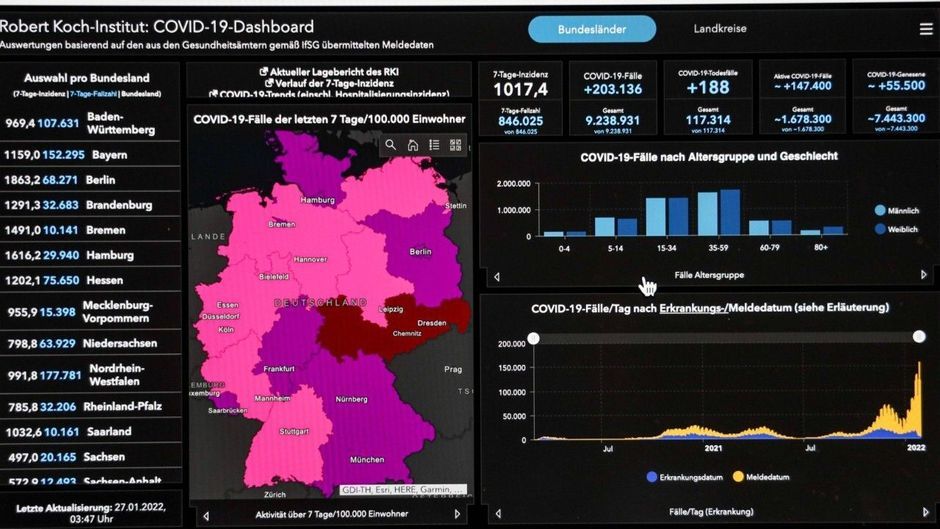
Task: Select Sachsen row in the list
Action: click(90, 457)
